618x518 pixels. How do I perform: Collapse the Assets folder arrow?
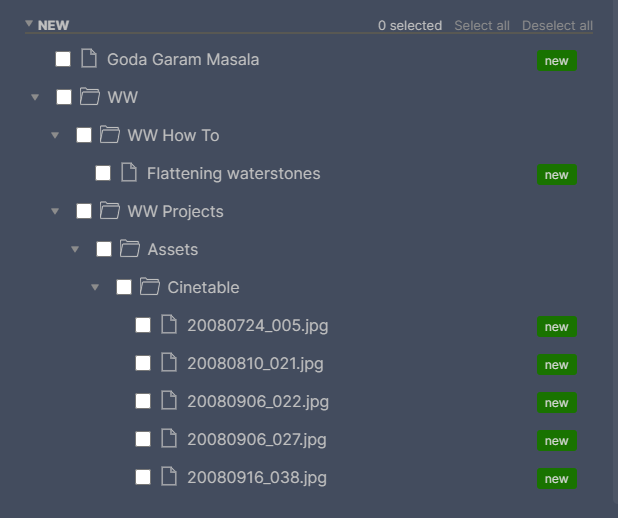tap(75, 249)
